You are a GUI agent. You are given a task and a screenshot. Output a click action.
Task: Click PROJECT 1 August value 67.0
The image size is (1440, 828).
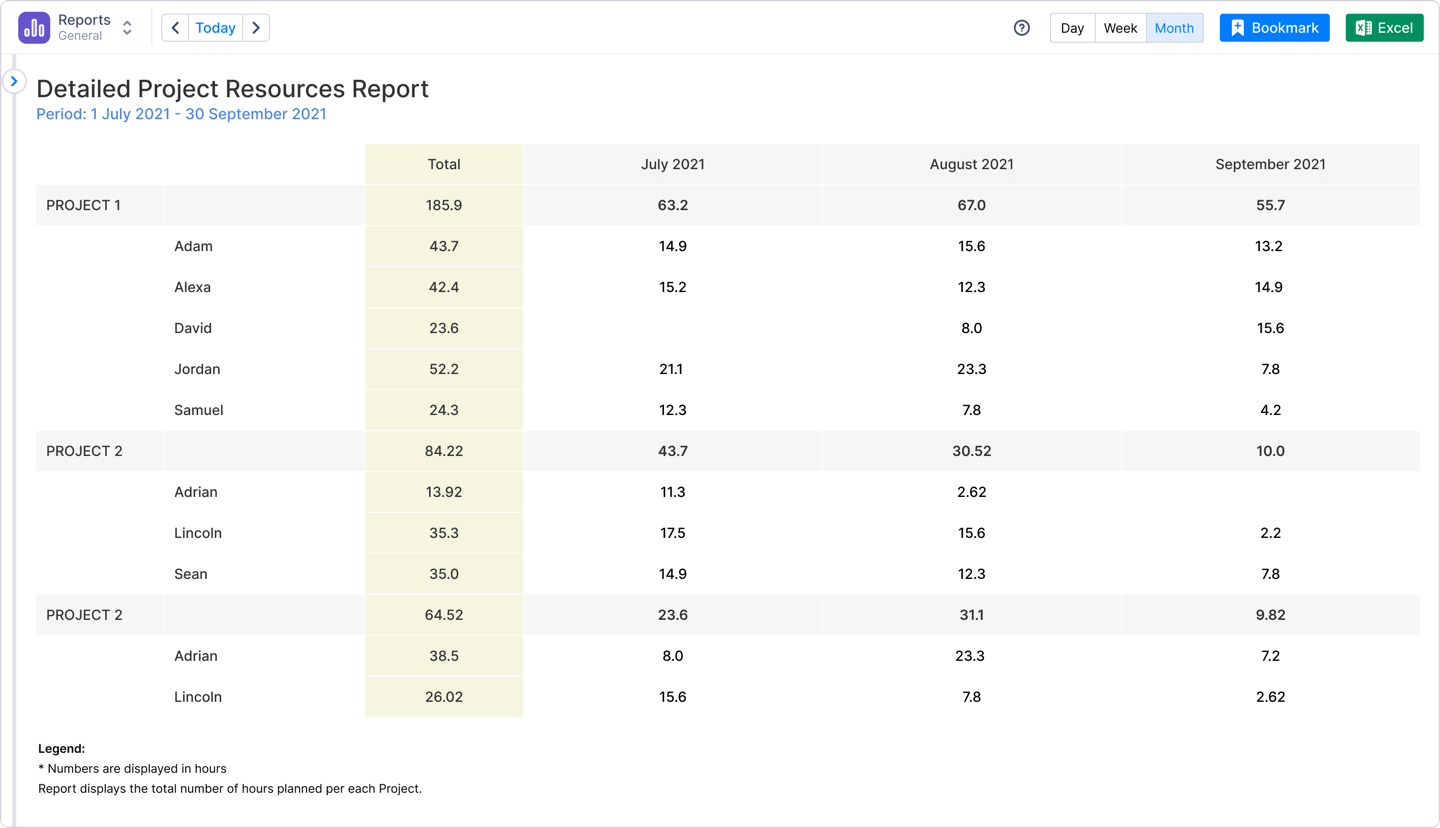click(972, 205)
